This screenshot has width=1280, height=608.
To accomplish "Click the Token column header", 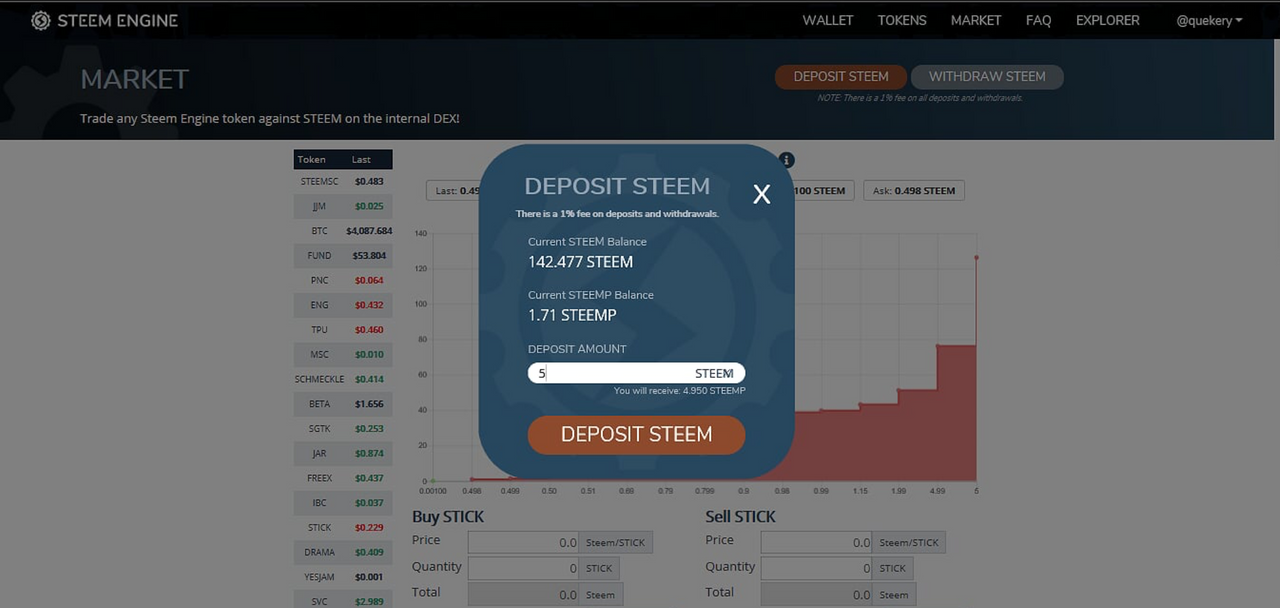I will pos(311,160).
